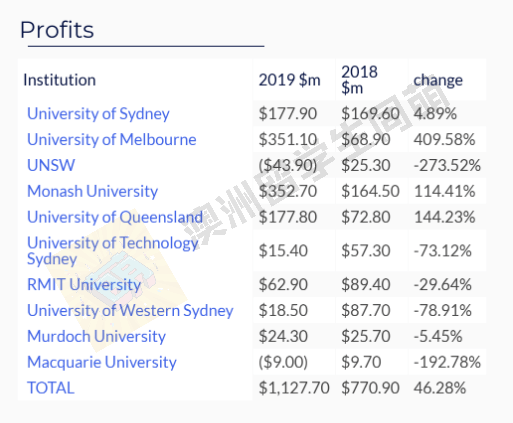Select the -273.52% change cell
This screenshot has height=423, width=513.
[447, 165]
